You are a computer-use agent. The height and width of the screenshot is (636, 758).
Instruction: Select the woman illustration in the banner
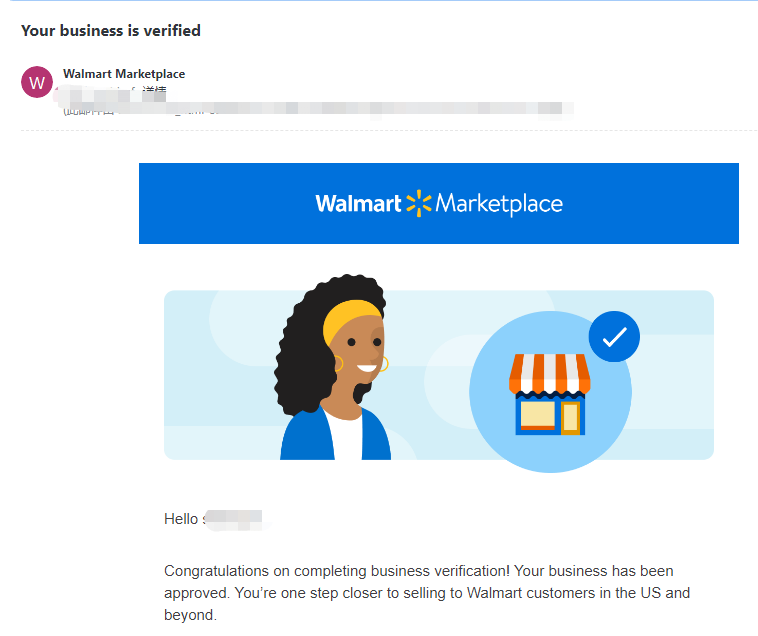click(335, 370)
